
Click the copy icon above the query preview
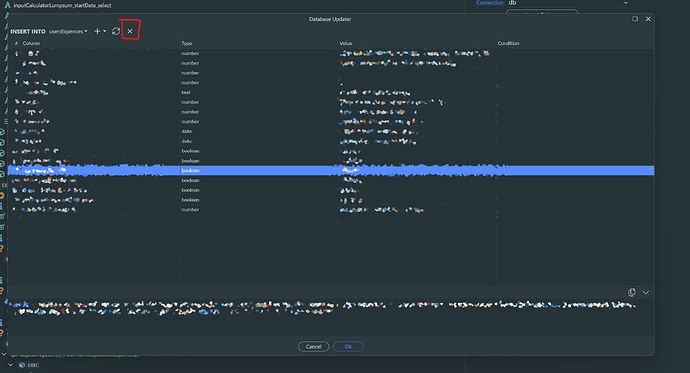pos(632,293)
